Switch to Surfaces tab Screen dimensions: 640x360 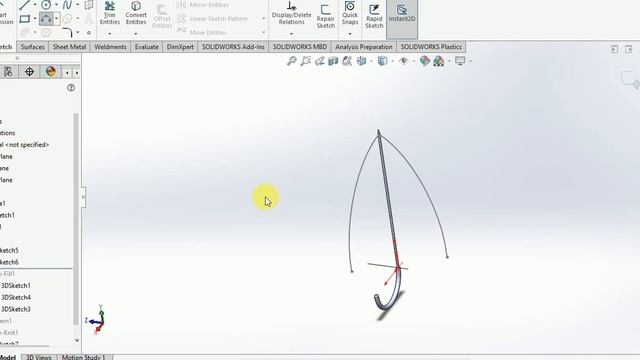[33, 47]
